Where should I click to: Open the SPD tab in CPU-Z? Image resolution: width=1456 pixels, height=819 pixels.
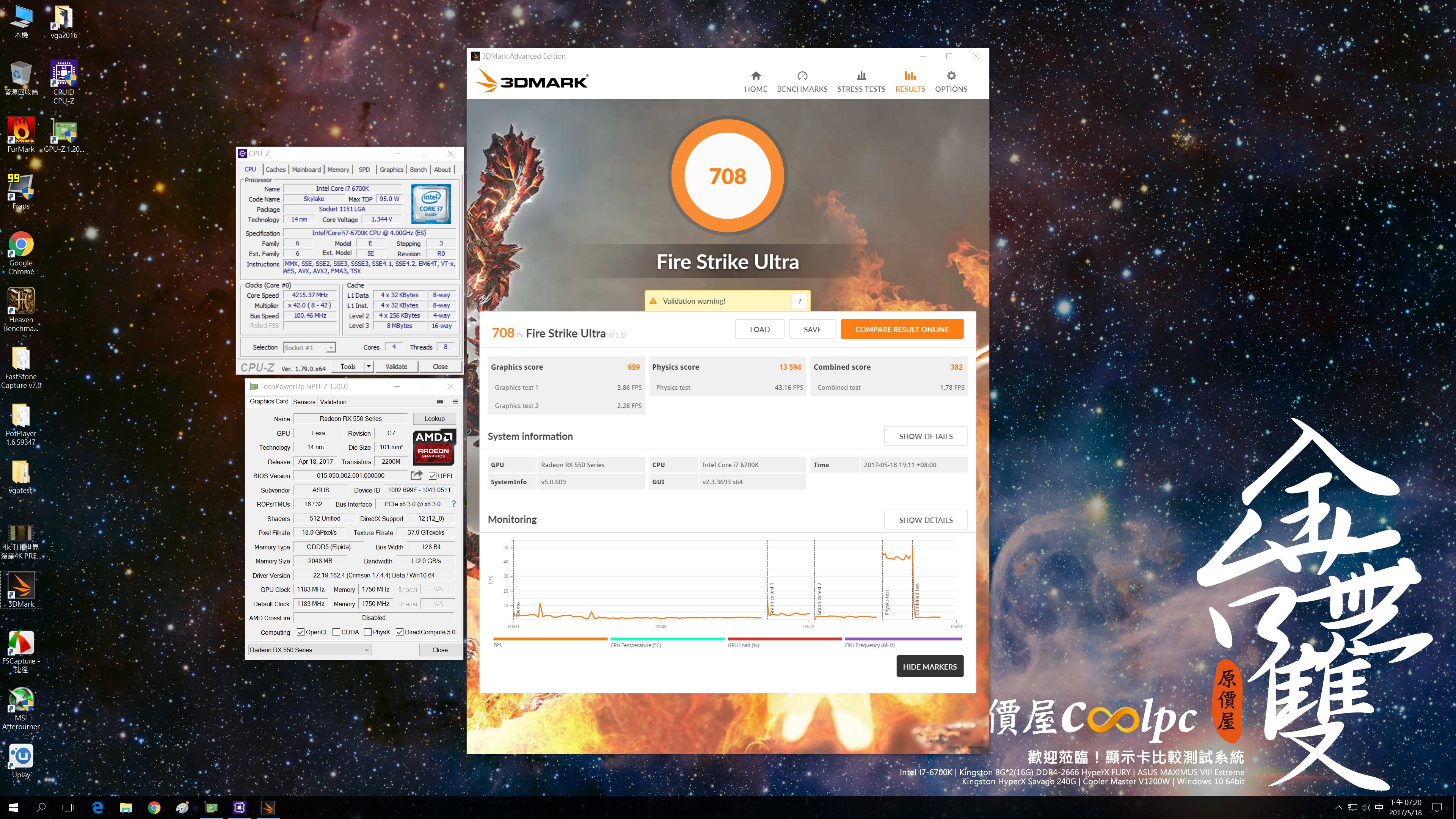[364, 169]
